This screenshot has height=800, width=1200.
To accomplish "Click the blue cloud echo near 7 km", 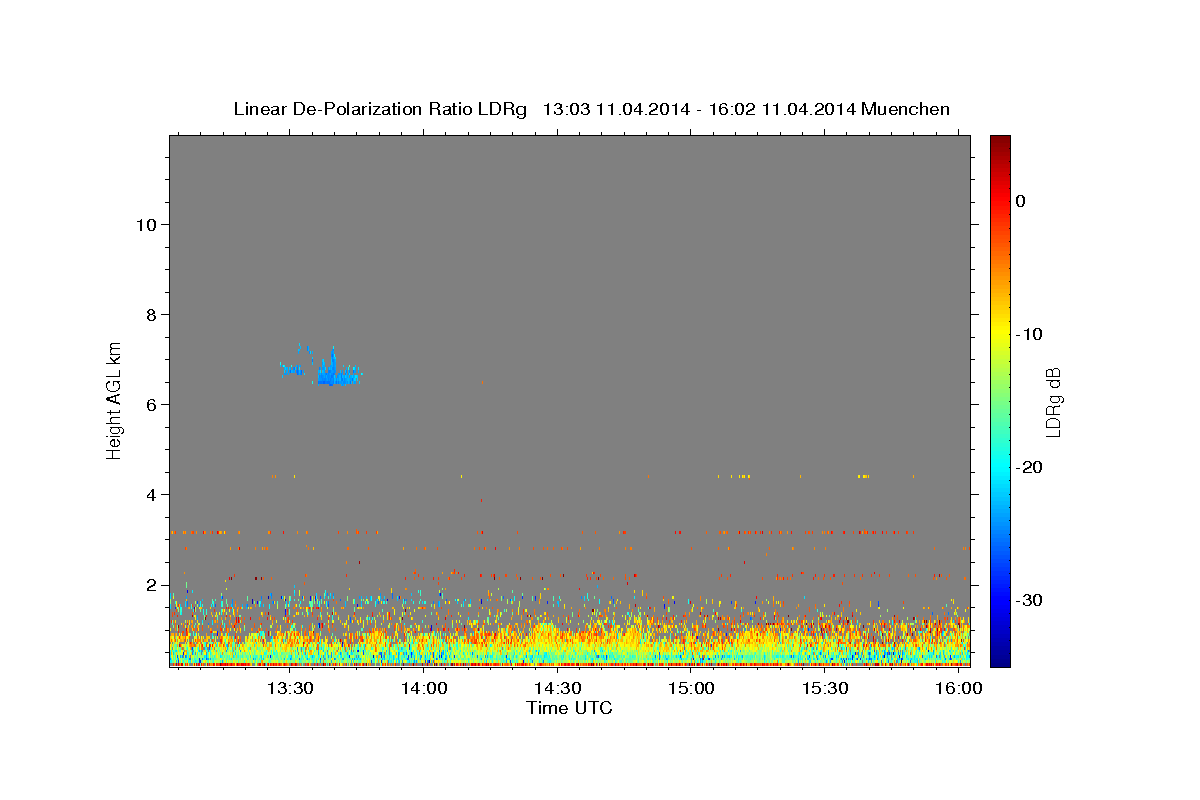I will pos(322,368).
